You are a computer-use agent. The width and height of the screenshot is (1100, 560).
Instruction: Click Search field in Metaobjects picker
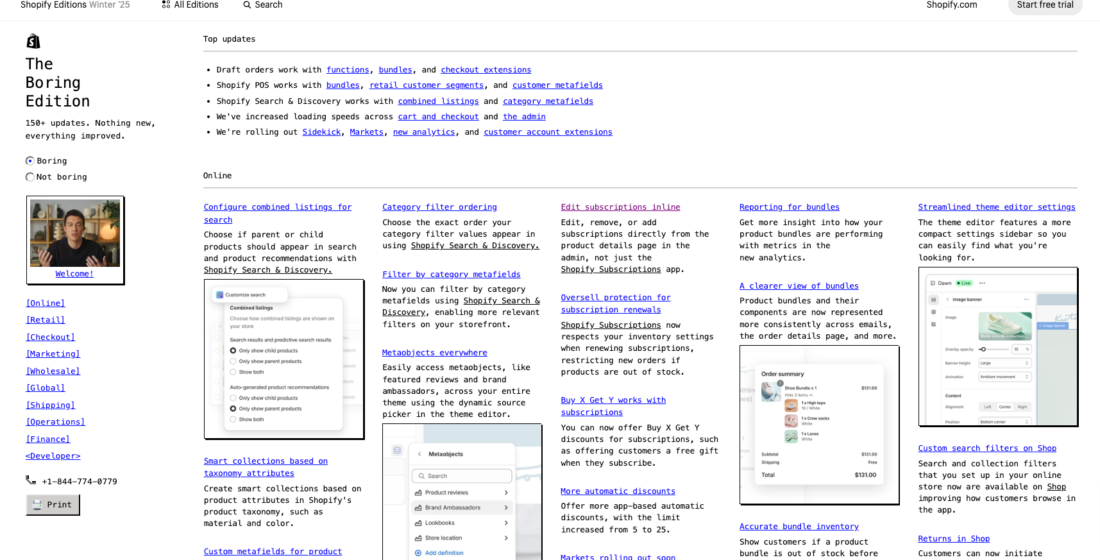click(462, 476)
